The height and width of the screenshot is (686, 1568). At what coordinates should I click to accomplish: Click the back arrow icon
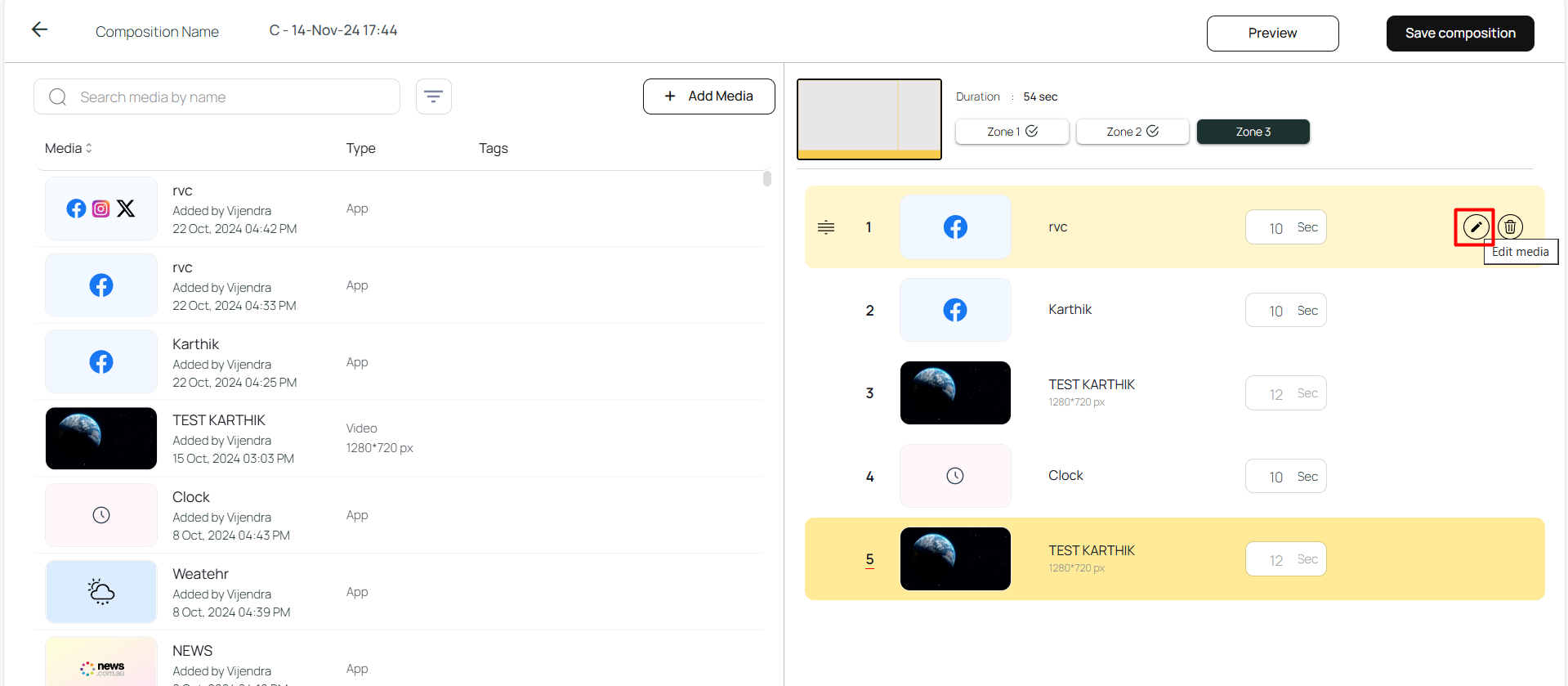[39, 30]
